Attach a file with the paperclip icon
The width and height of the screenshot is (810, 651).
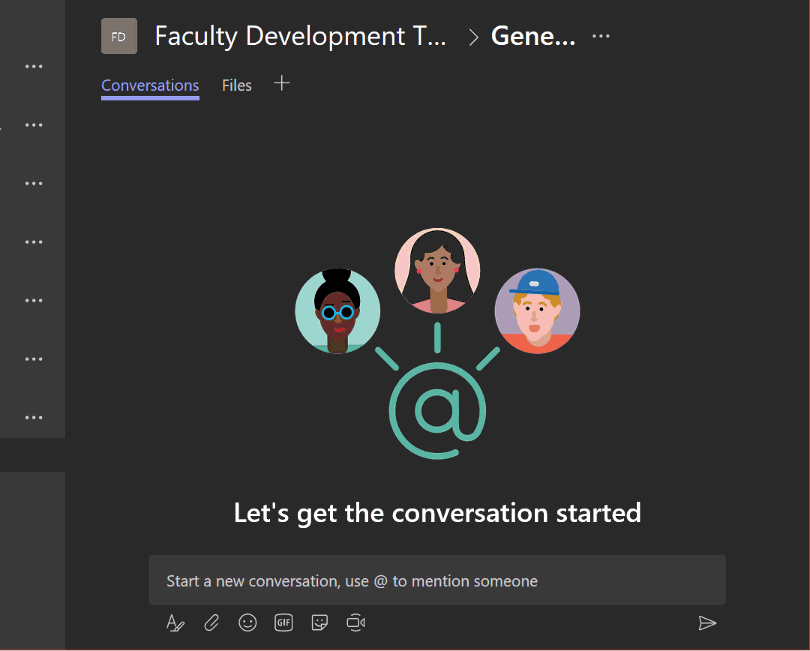(211, 623)
